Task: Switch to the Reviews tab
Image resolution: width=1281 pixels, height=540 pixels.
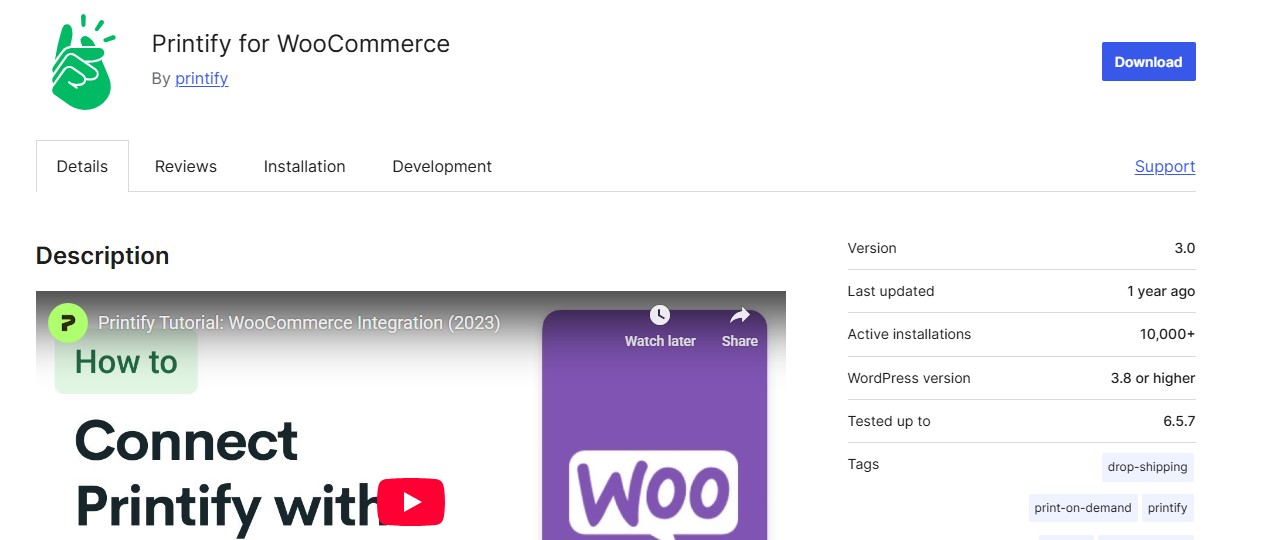Action: pos(185,166)
